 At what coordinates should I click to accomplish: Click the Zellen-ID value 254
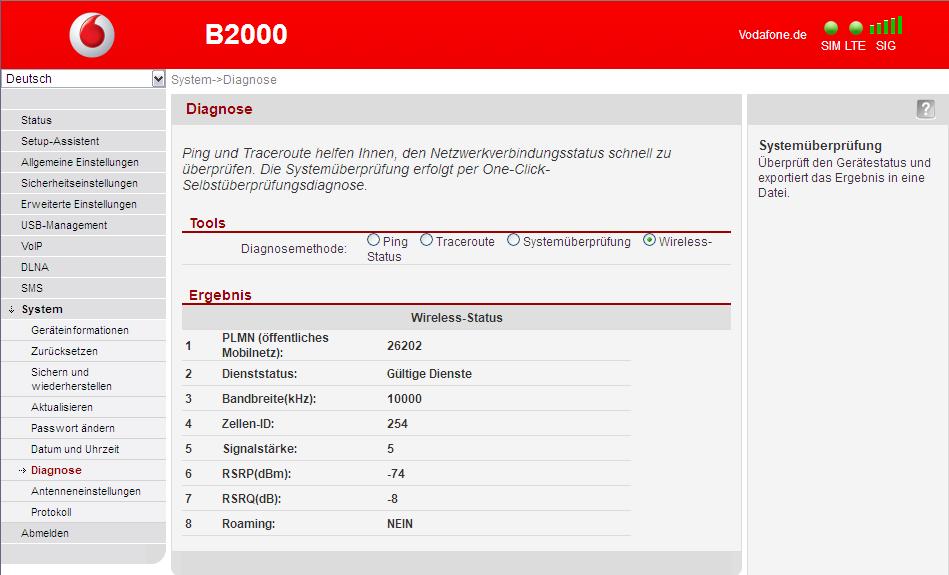(397, 424)
